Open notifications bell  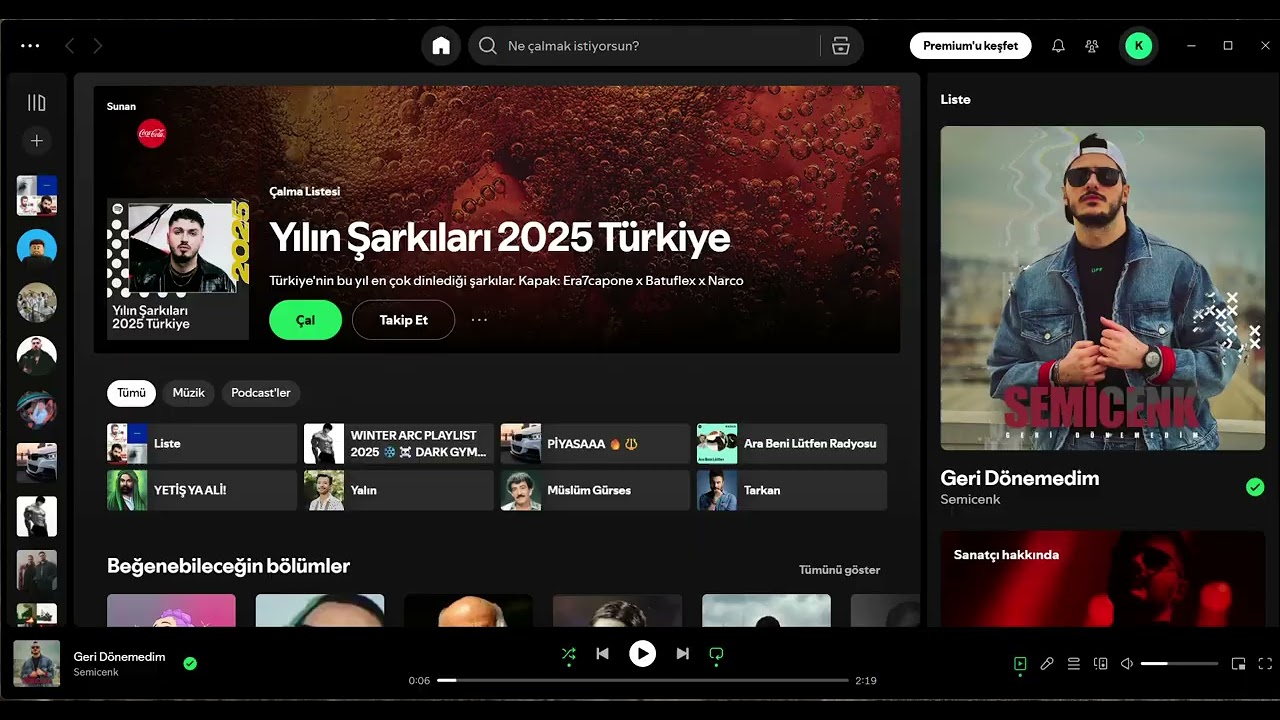pyautogui.click(x=1058, y=46)
